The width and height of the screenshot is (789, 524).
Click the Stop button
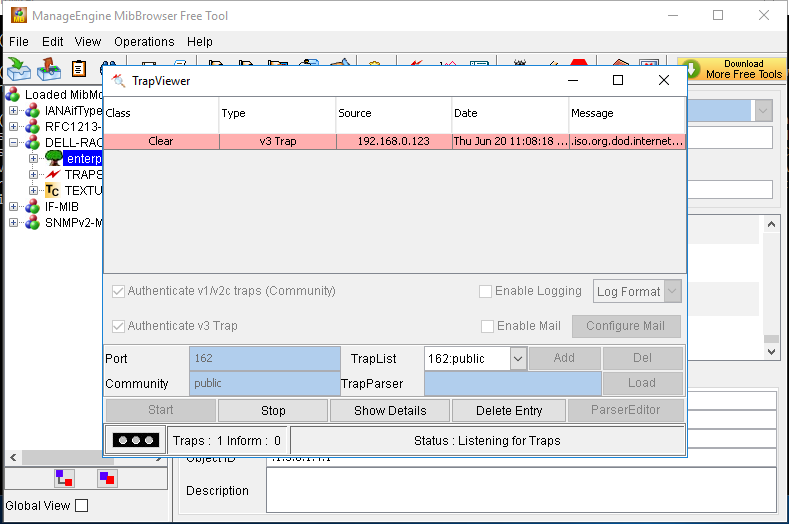[273, 411]
